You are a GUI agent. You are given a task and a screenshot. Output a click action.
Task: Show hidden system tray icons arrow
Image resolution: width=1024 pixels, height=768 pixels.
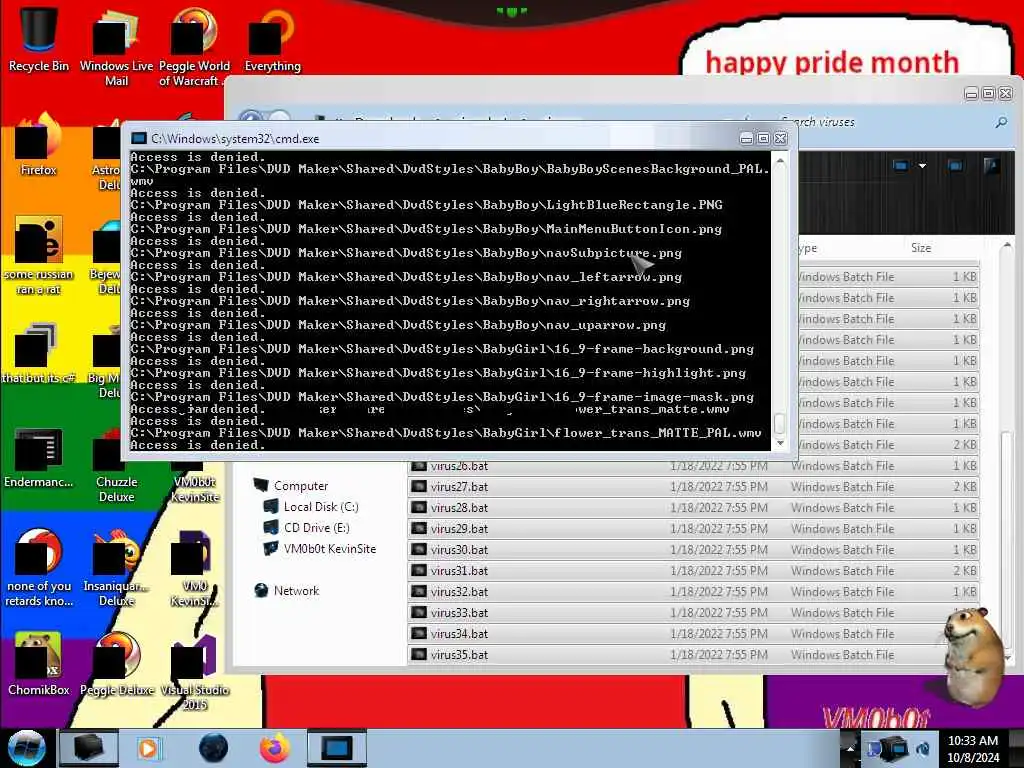point(850,748)
